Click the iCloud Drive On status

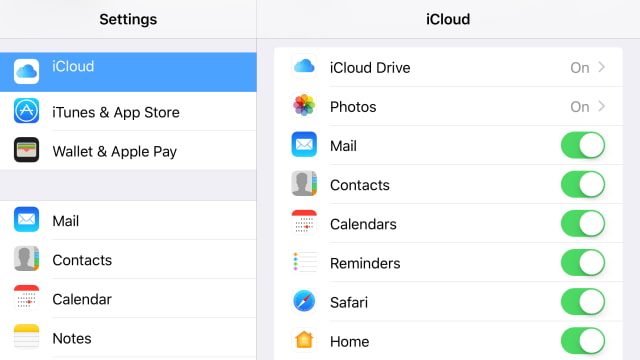(580, 68)
